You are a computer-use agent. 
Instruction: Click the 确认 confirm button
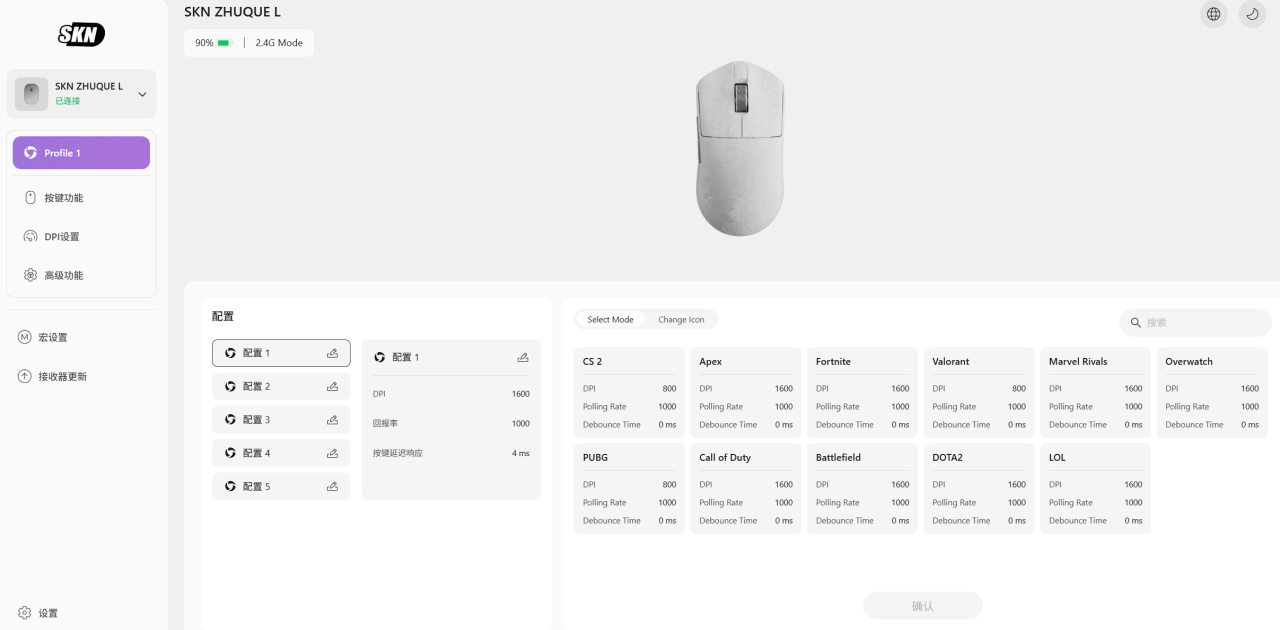click(x=923, y=606)
